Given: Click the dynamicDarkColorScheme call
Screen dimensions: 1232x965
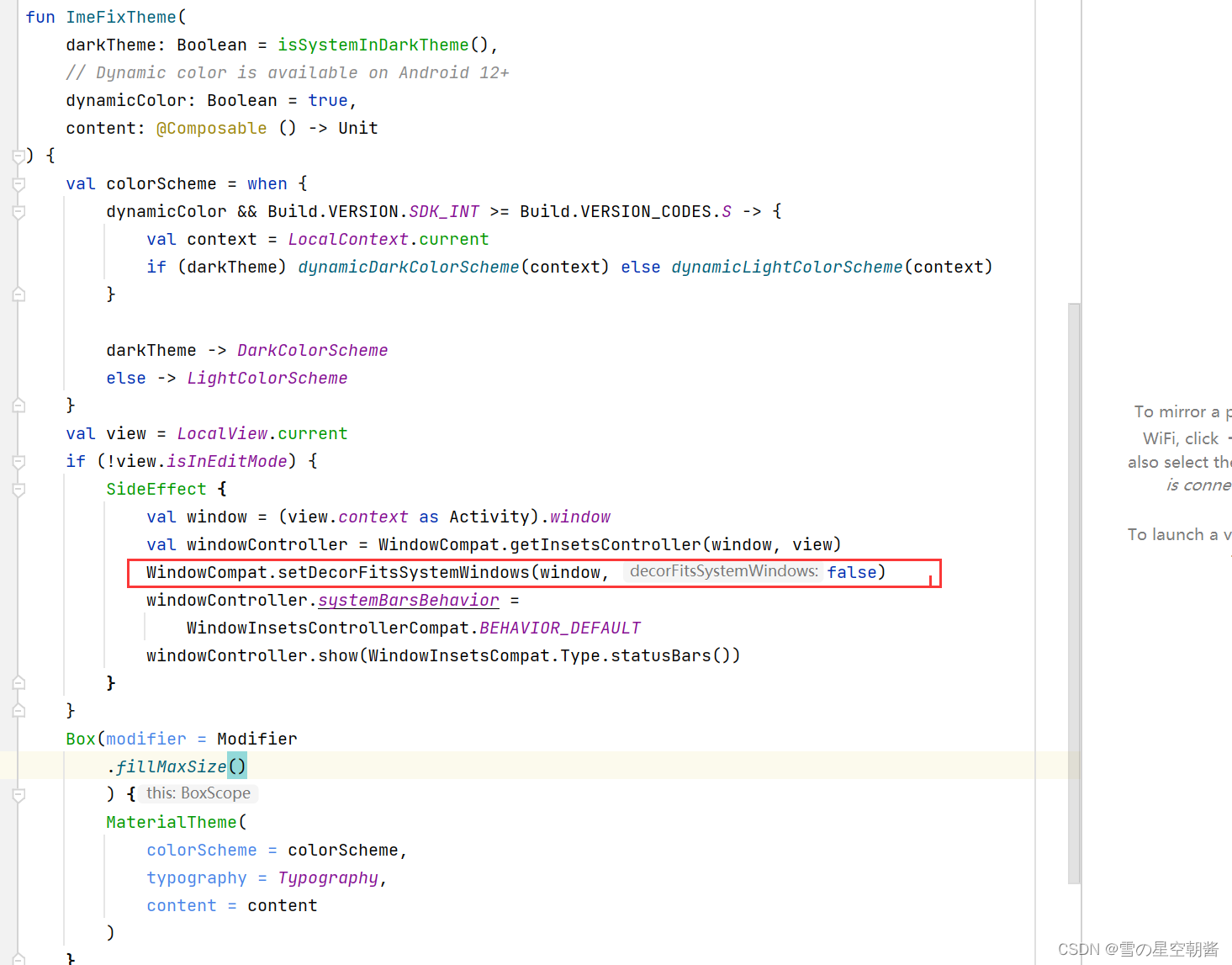Looking at the screenshot, I should [409, 267].
